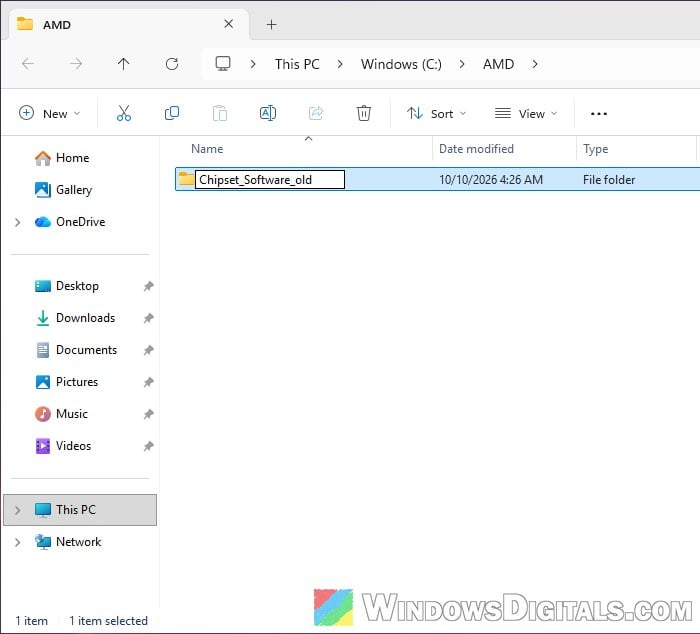700x634 pixels.
Task: Click the date 10/10/2026 4:26 AM
Action: [491, 179]
